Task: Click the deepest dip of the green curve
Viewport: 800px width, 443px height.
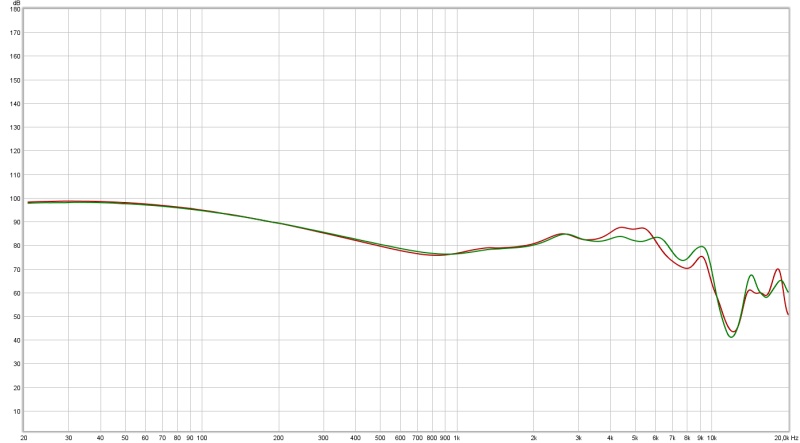Action: pyautogui.click(x=731, y=337)
